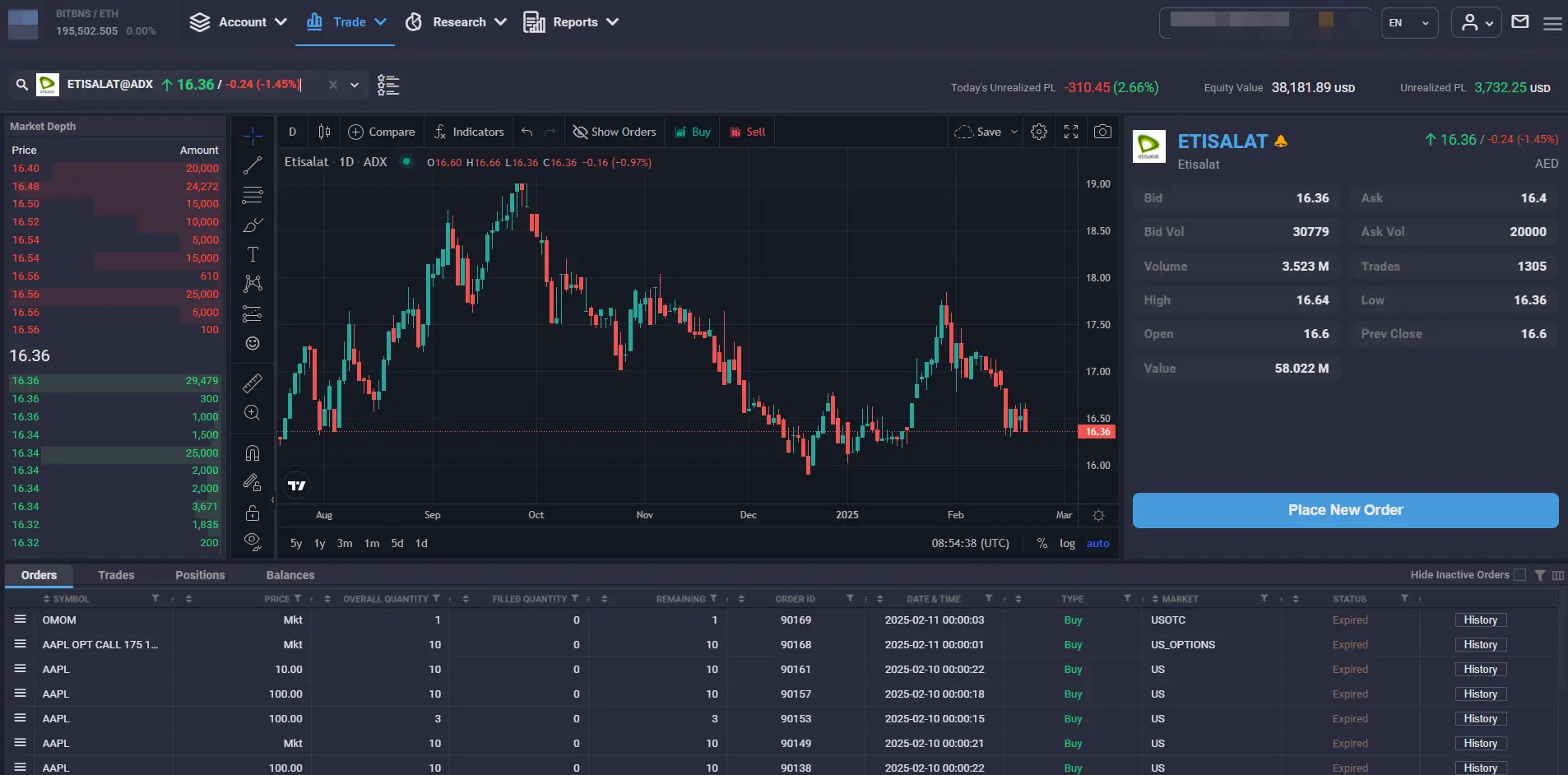The height and width of the screenshot is (775, 1568).
Task: Click the TradingView logo on chart
Action: click(297, 485)
